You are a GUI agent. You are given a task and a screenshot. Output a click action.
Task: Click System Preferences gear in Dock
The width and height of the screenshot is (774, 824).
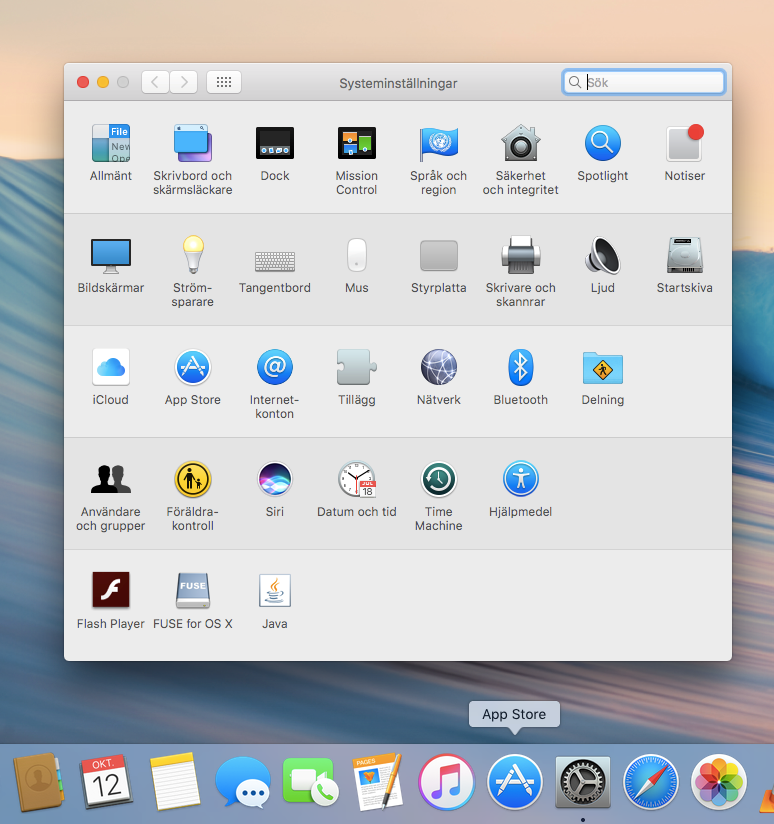583,782
